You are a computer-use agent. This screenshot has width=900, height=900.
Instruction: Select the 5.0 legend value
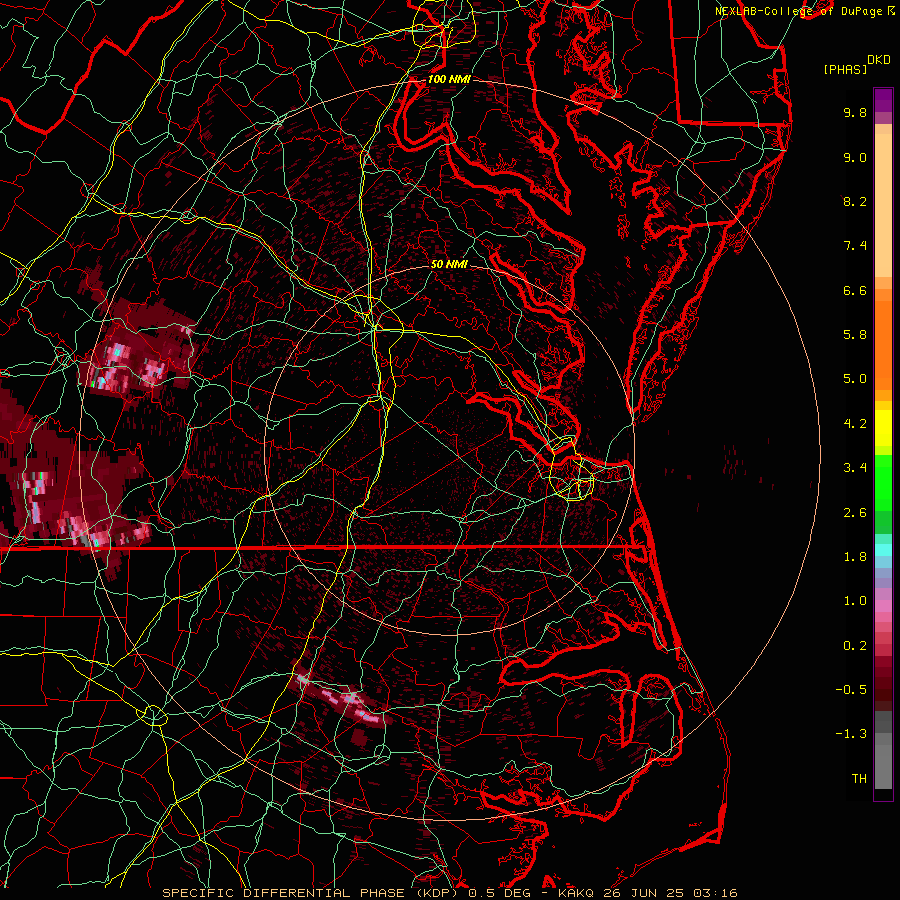click(855, 379)
